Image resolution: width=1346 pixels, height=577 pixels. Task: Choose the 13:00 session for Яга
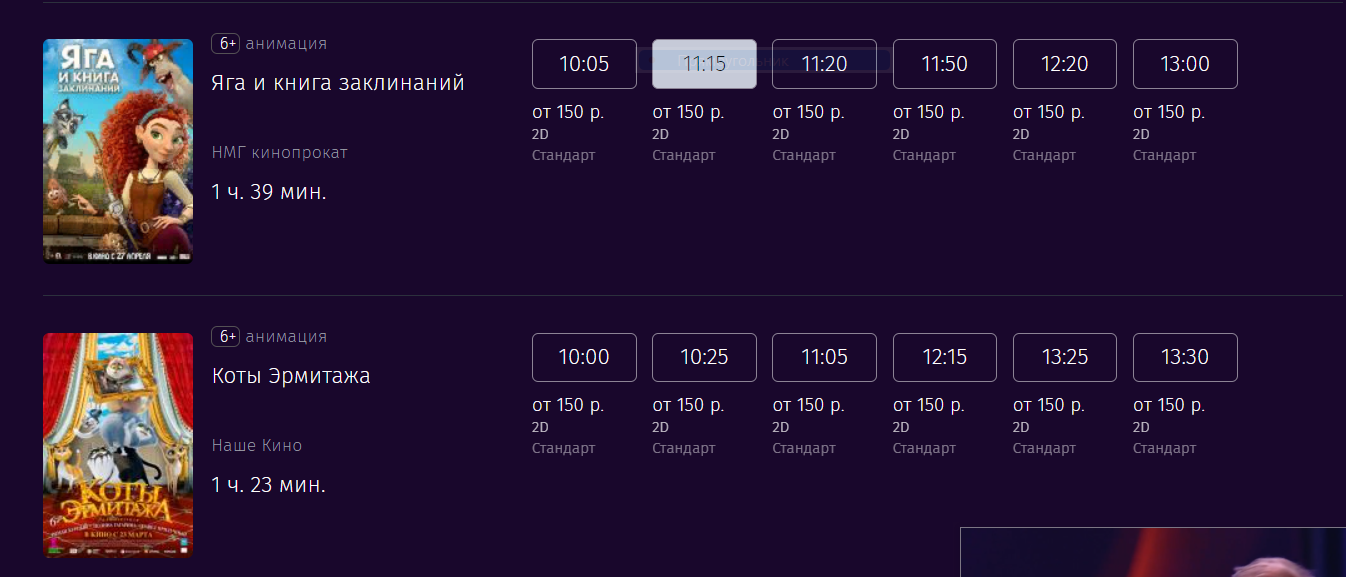tap(1185, 64)
